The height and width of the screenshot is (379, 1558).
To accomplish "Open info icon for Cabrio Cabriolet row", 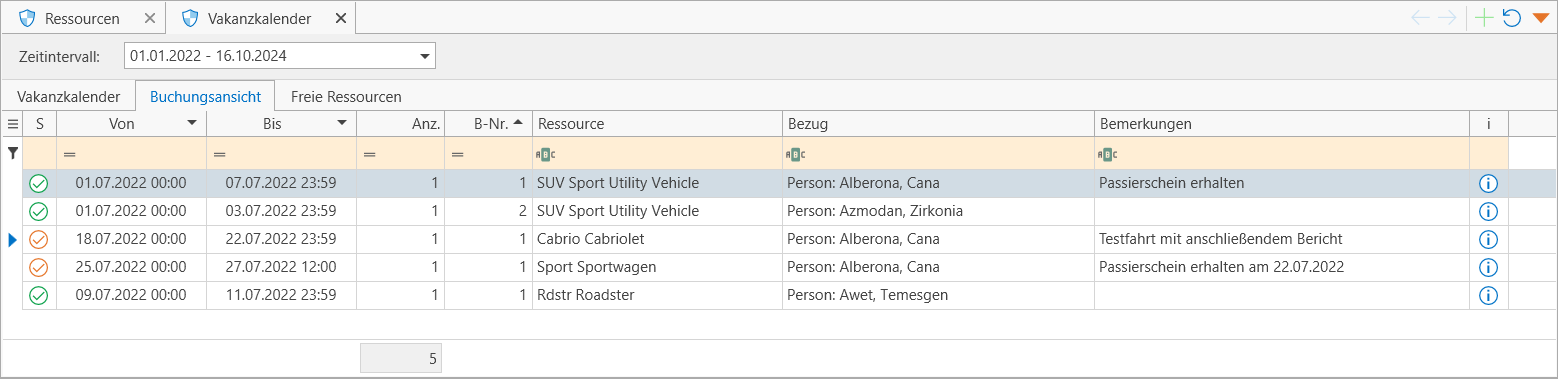I will [1487, 239].
